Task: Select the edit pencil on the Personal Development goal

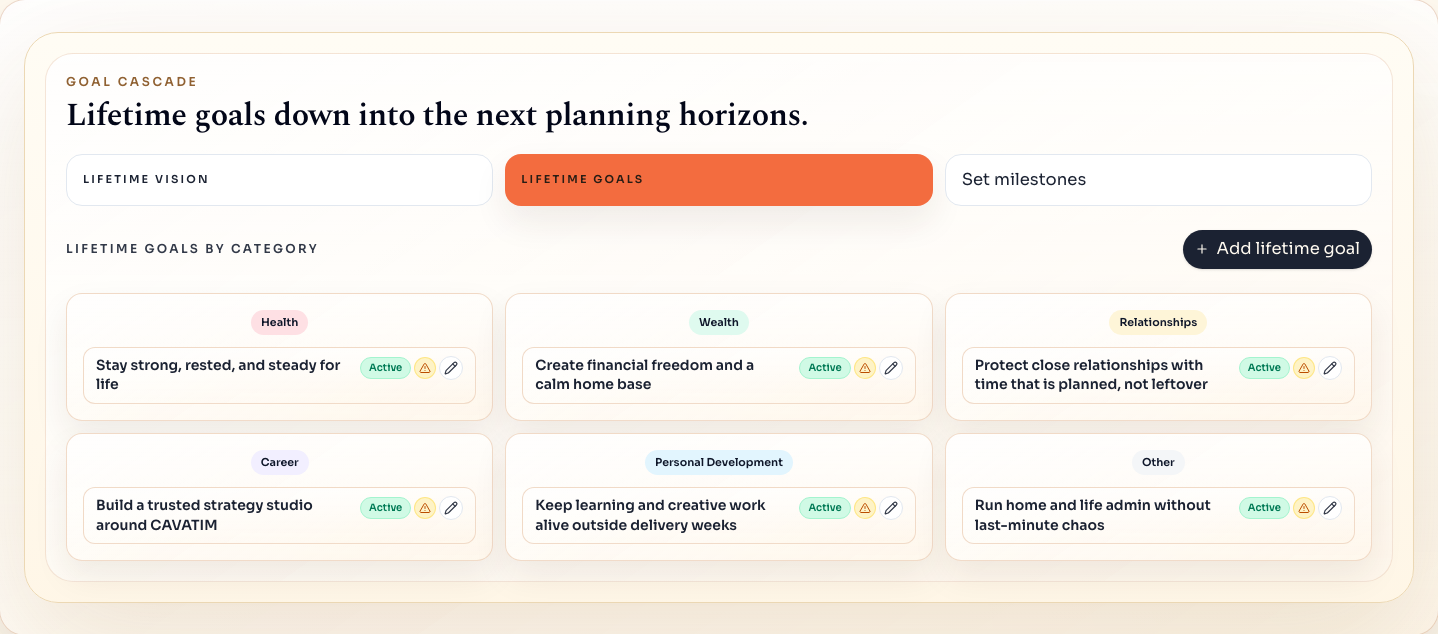Action: point(891,508)
